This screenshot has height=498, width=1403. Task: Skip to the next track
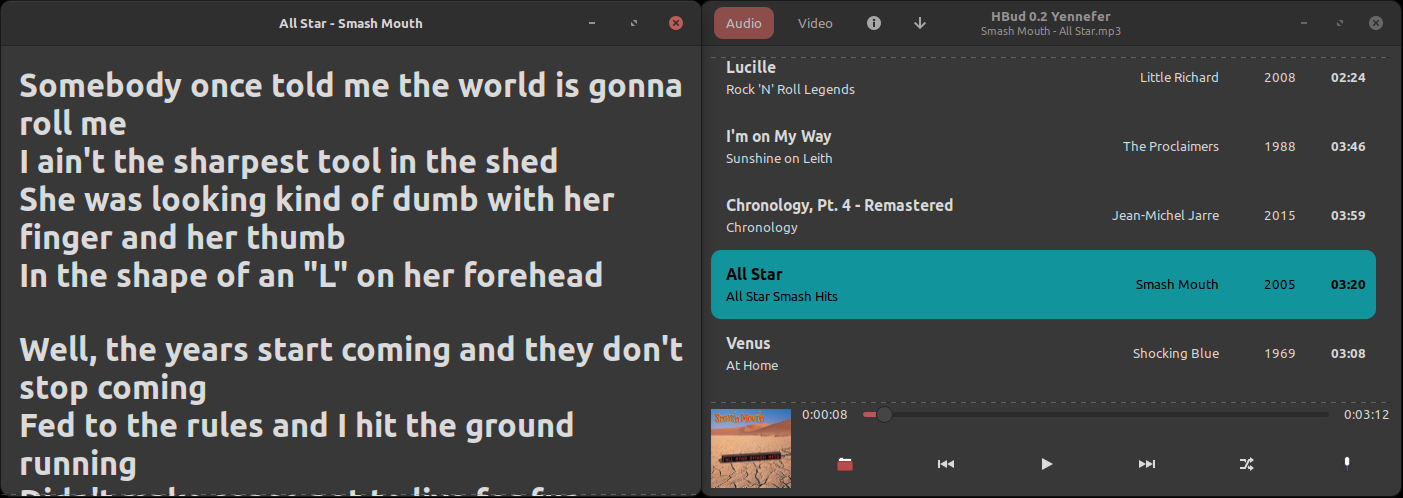pos(1147,464)
